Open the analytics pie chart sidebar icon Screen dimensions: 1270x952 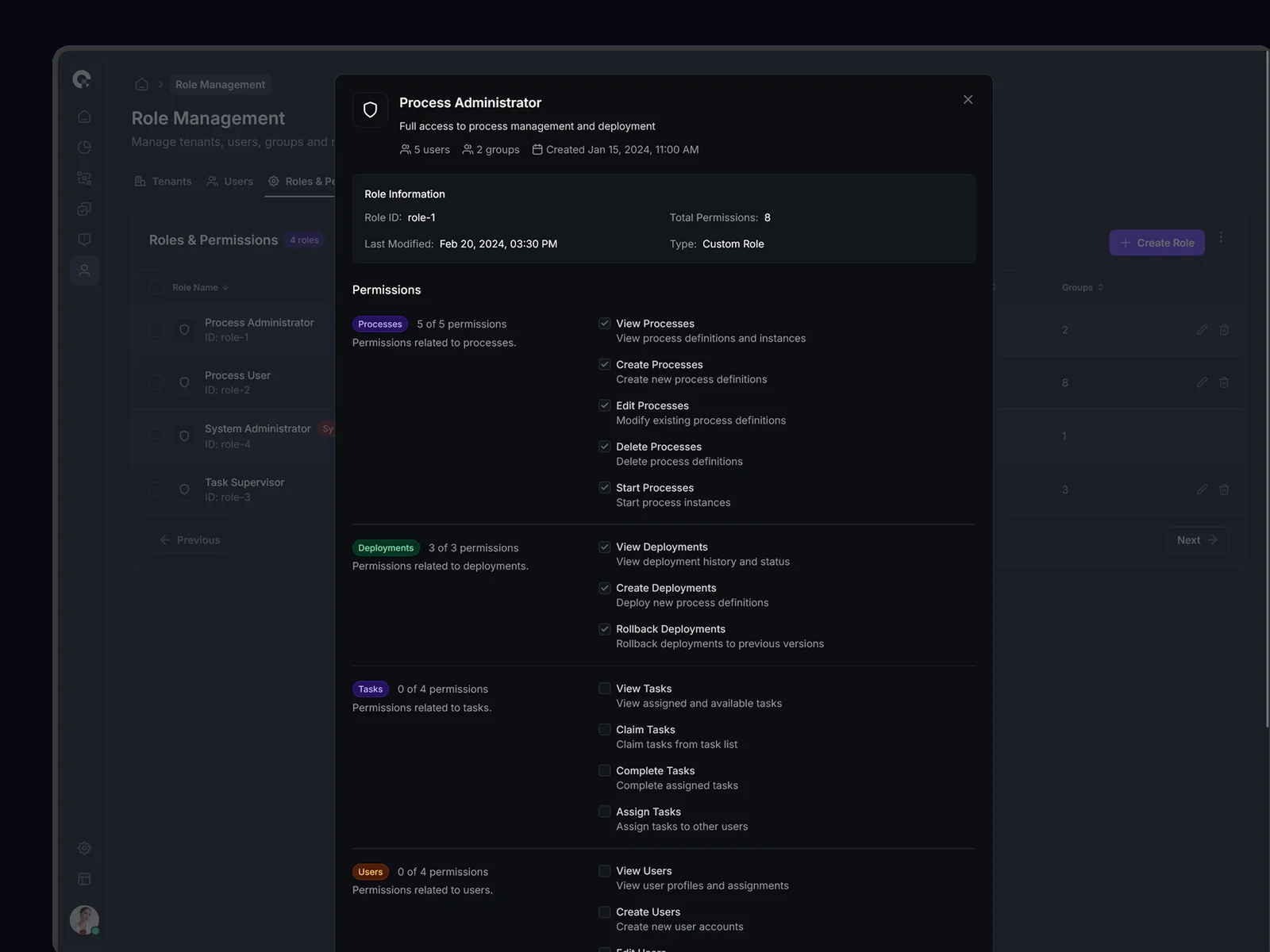(x=84, y=148)
